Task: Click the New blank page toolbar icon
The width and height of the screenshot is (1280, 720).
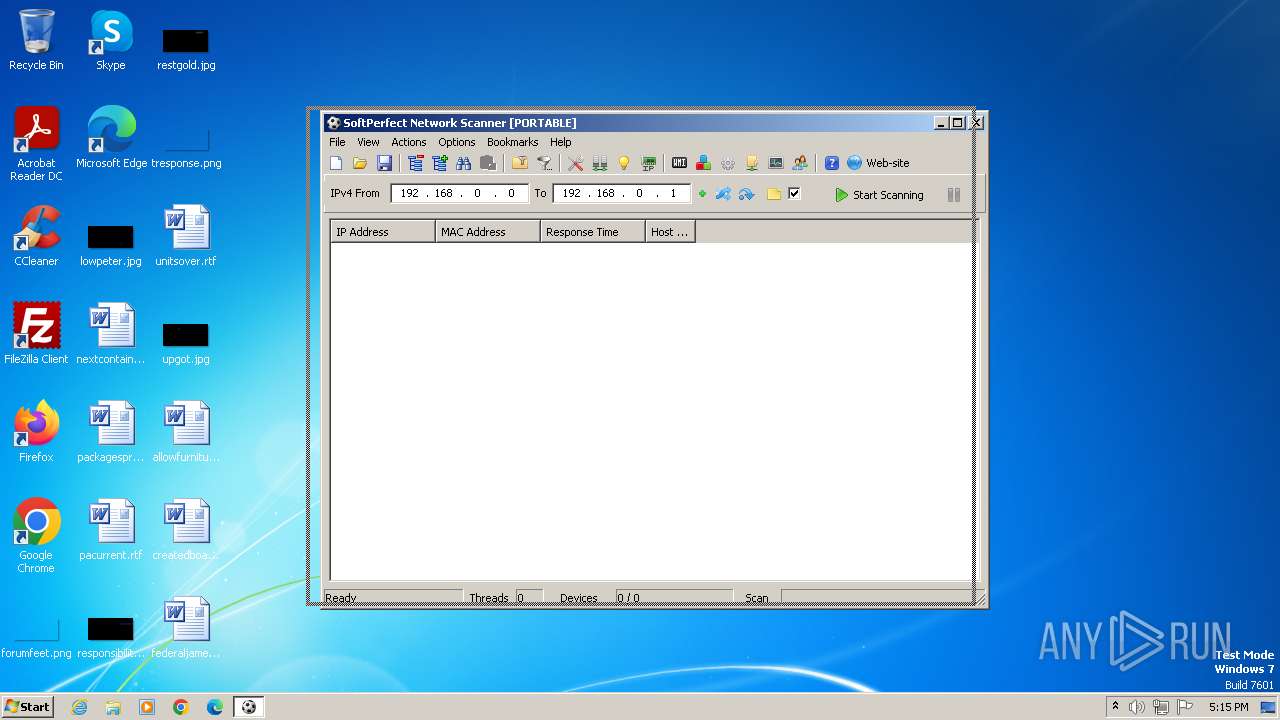Action: point(336,163)
